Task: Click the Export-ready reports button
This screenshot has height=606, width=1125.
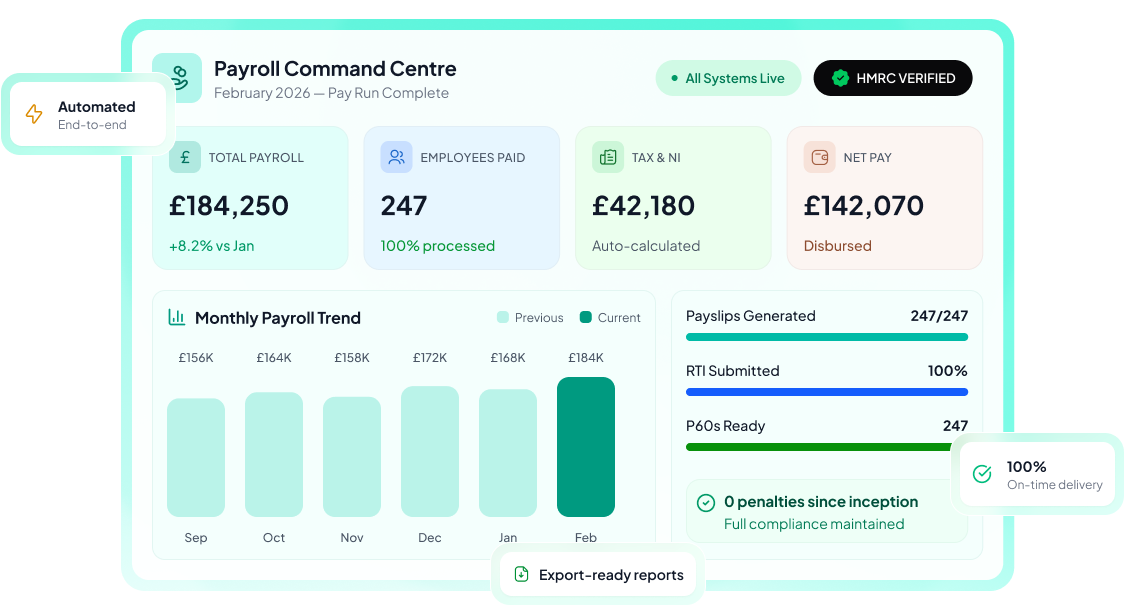Action: point(598,575)
